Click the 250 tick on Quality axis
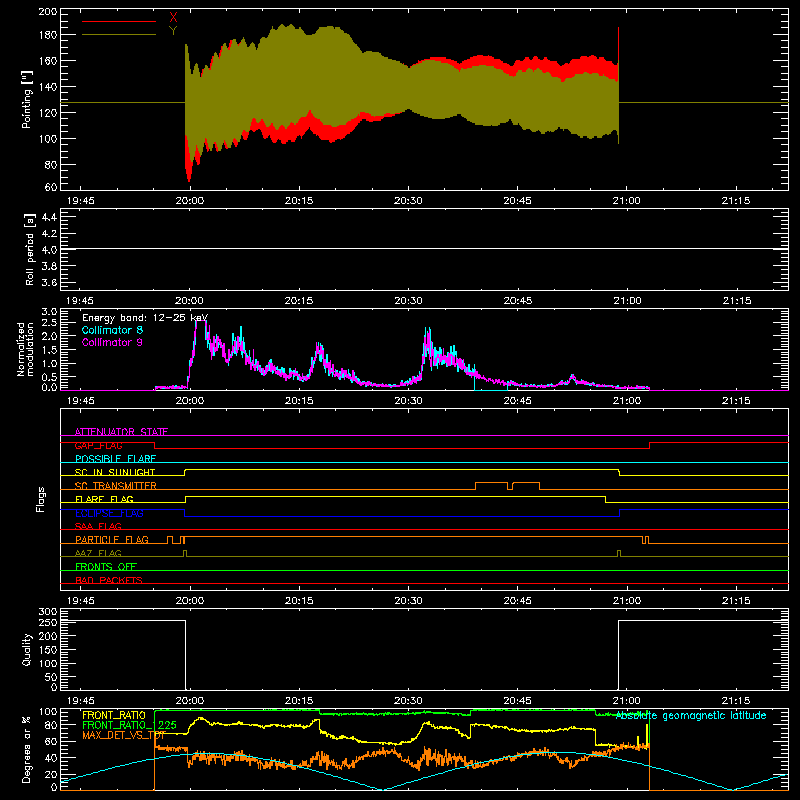800x800 pixels. 47,623
